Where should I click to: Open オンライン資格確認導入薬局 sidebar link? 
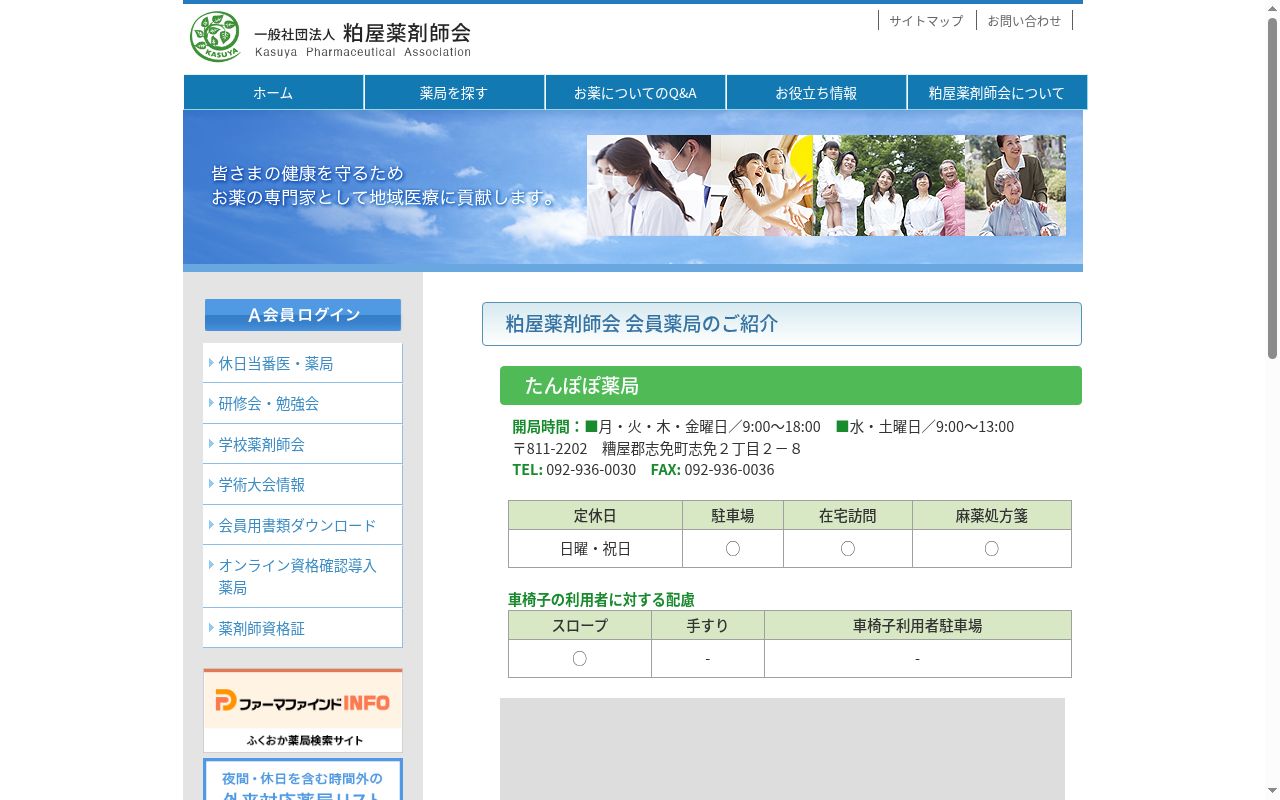coord(303,576)
